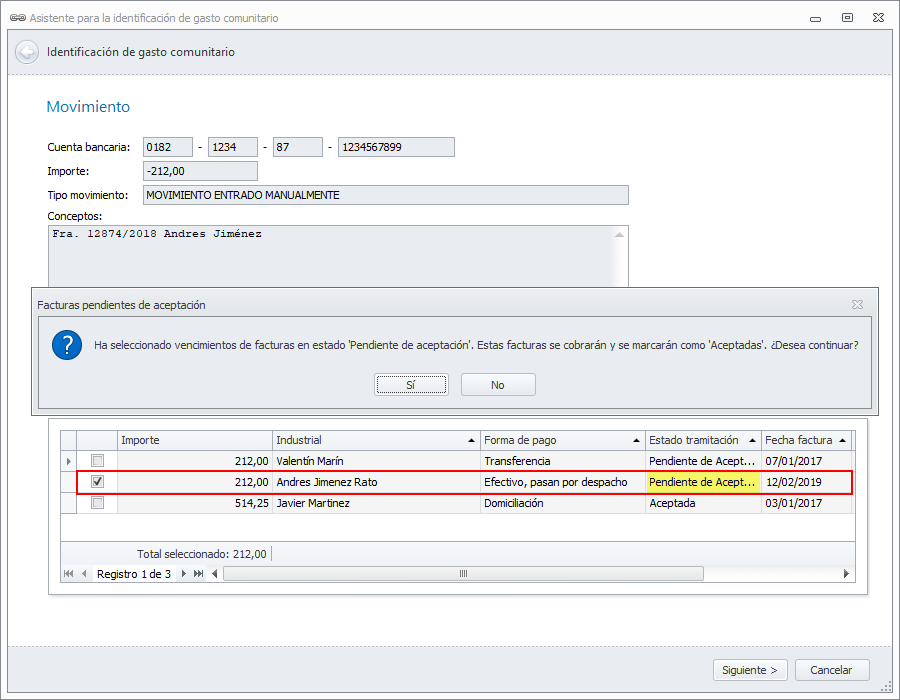The image size is (900, 700).
Task: Sort by the Estado tramitación column
Action: (702, 440)
